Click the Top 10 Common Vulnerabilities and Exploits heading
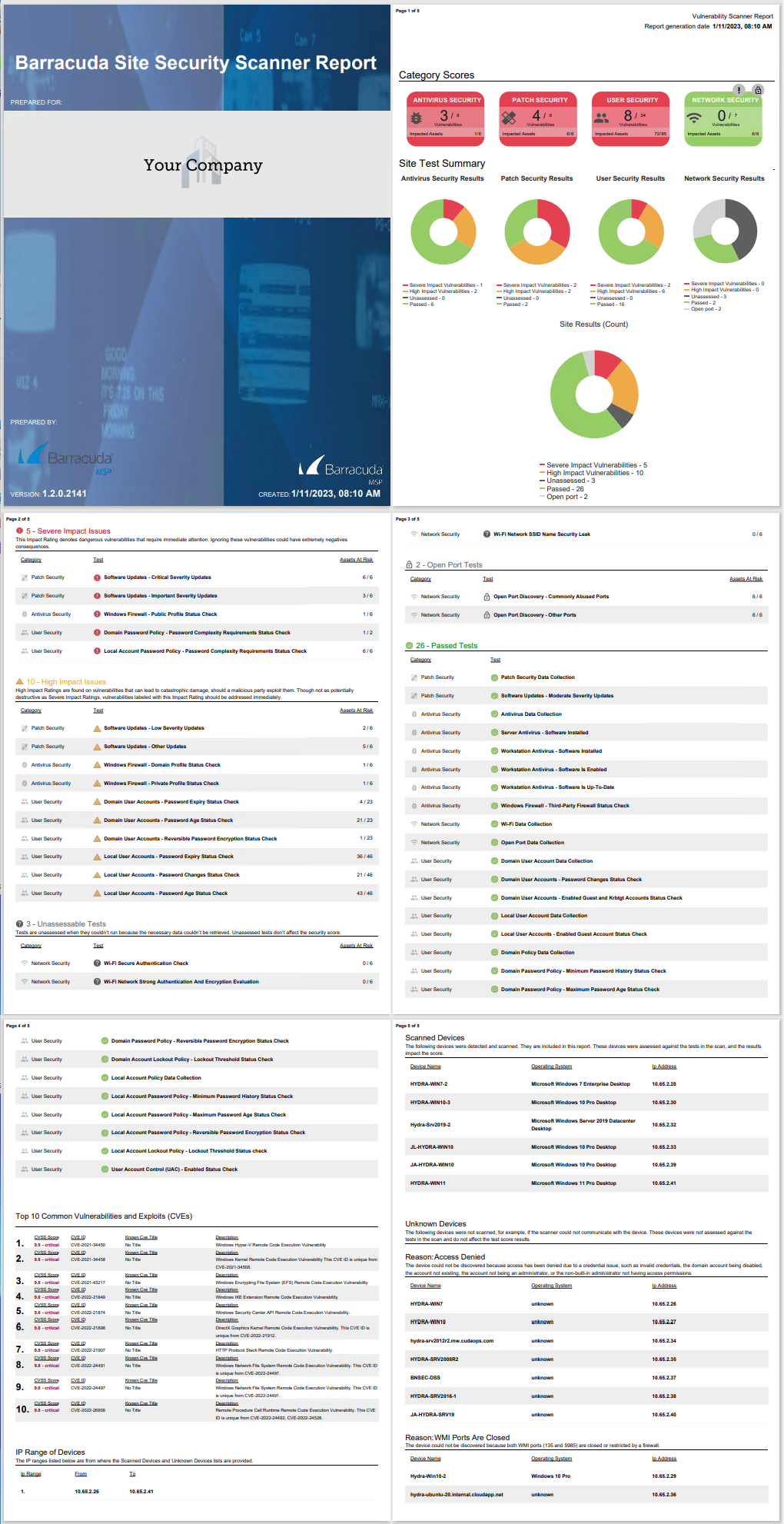This screenshot has height=1524, width=784. click(104, 1216)
